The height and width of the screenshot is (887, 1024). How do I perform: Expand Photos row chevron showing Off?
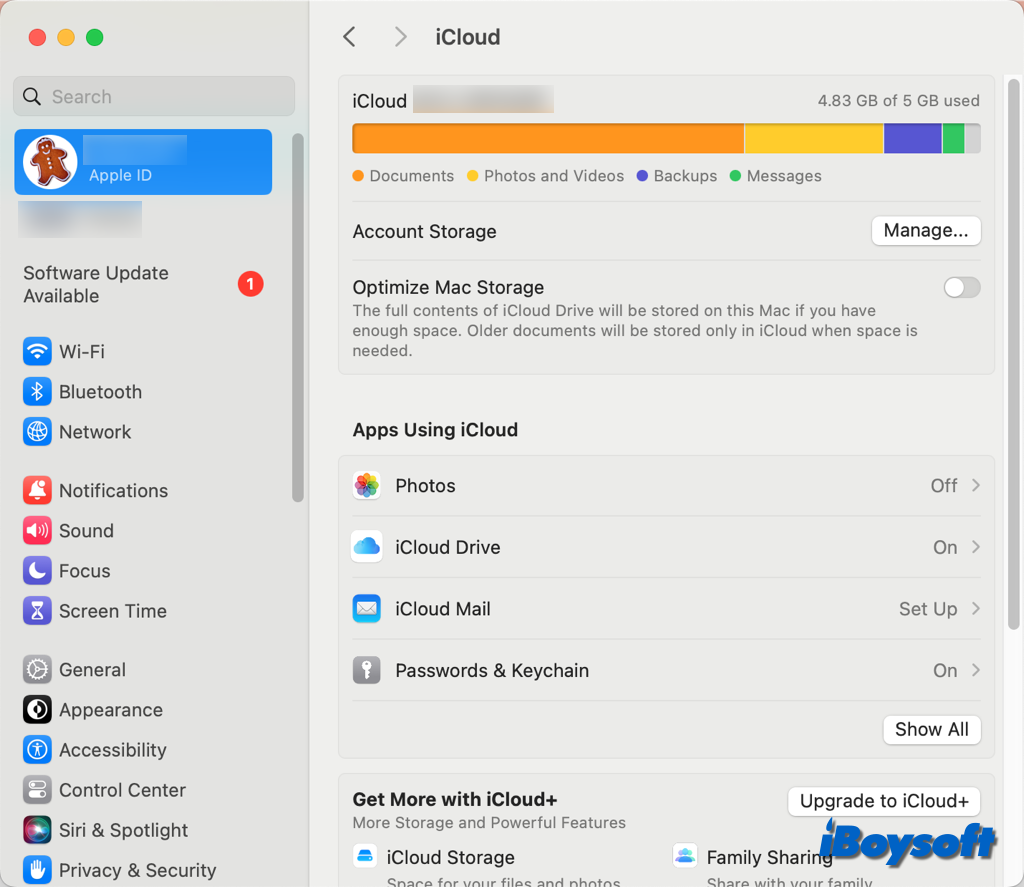tap(976, 486)
